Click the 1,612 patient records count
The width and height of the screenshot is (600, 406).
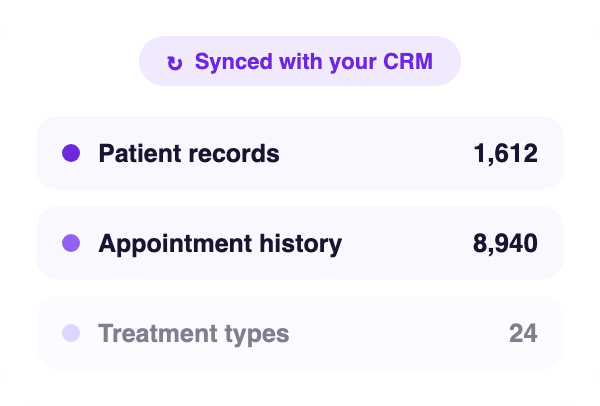(505, 153)
